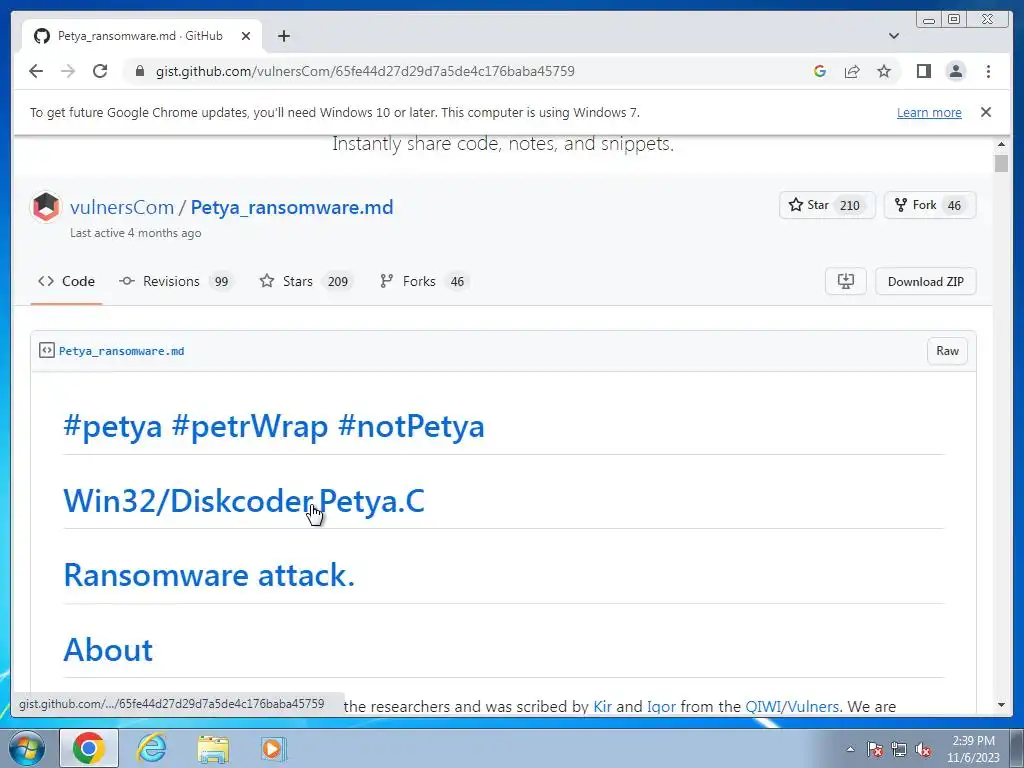Dismiss the Chrome update notification bar
Viewport: 1024px width, 768px height.
(985, 112)
